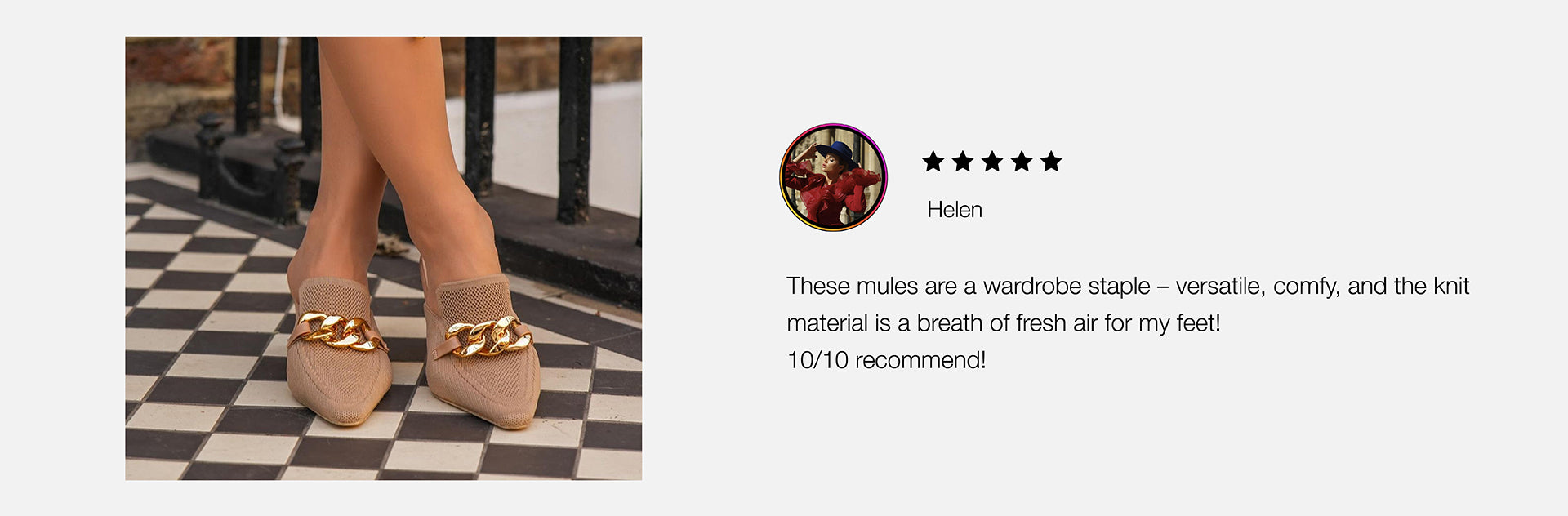Screen dimensions: 1568x516
Task: Click the right beige knit mule
Action: click(482, 353)
